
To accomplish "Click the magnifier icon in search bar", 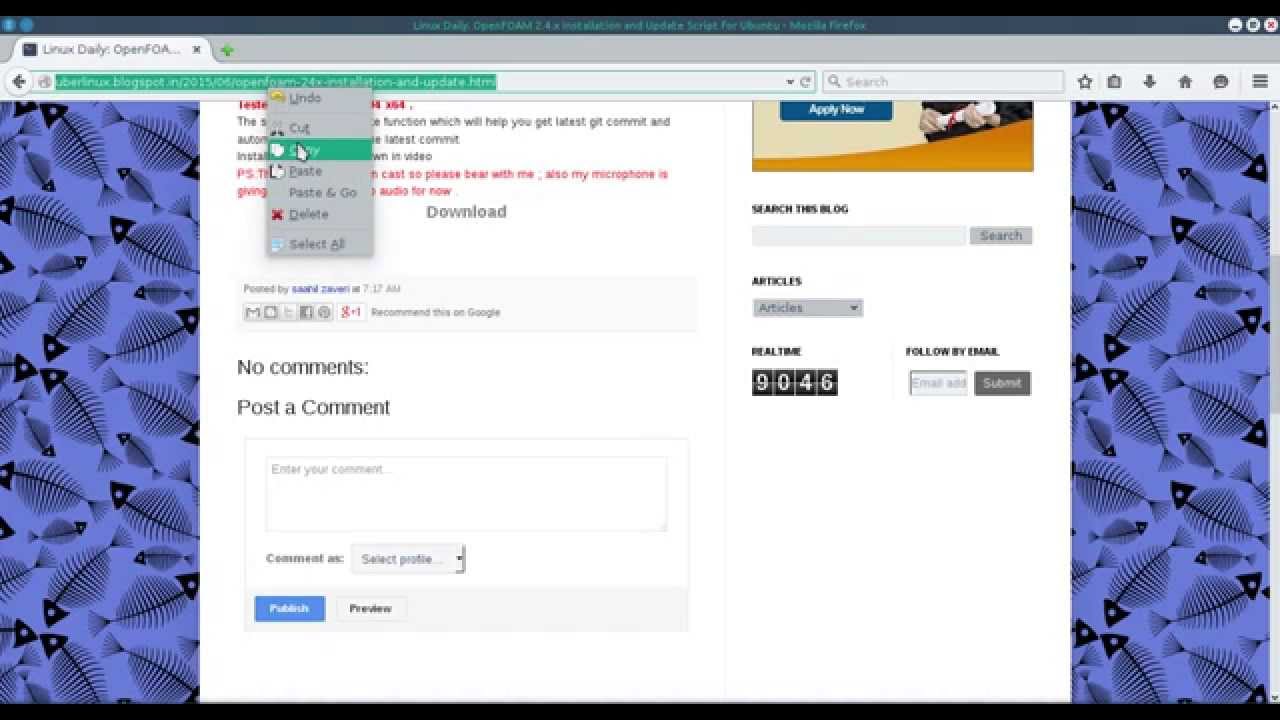I will point(834,82).
